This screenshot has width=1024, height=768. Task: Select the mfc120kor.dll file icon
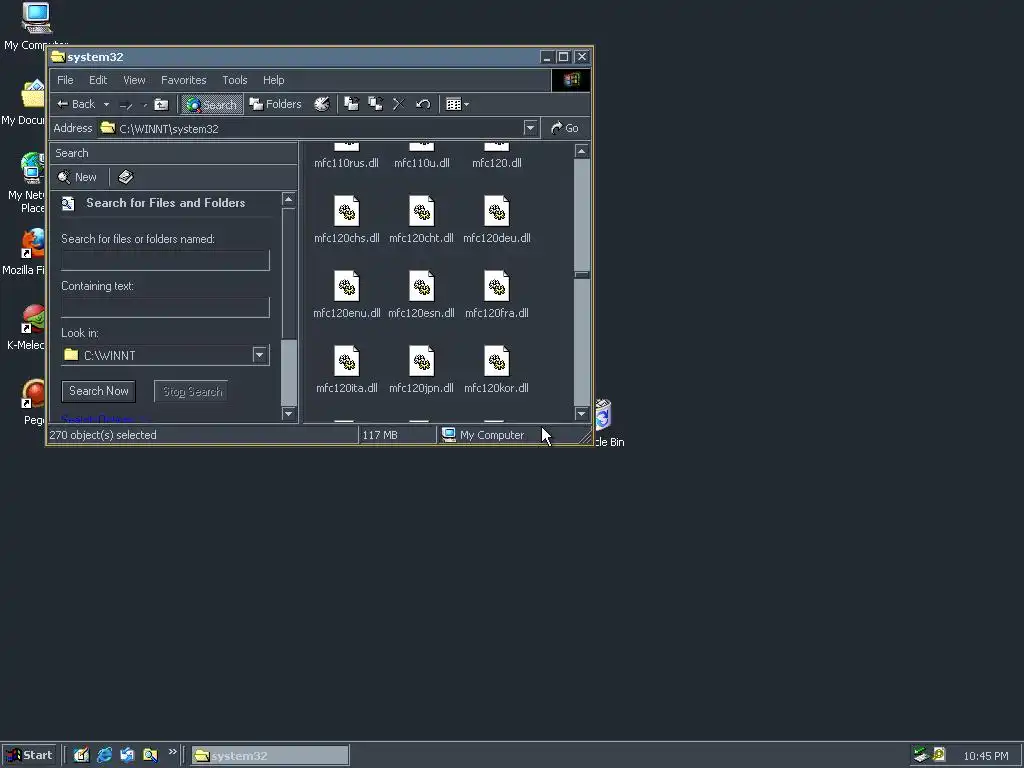point(496,361)
